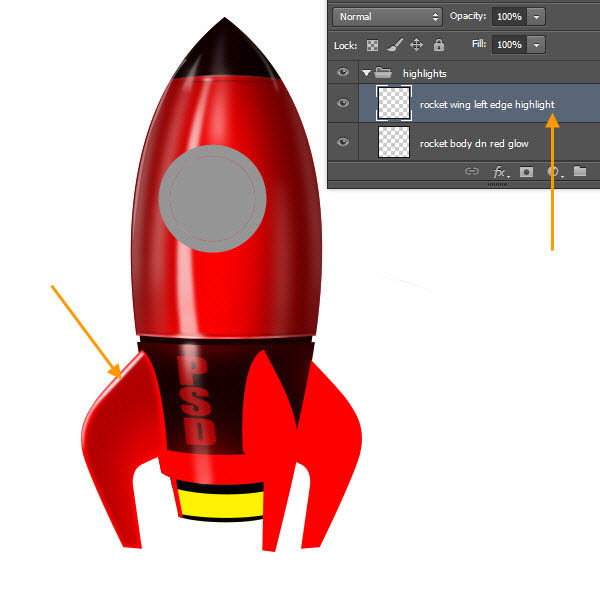Toggle visibility of rocket wing left edge highlight

click(344, 104)
